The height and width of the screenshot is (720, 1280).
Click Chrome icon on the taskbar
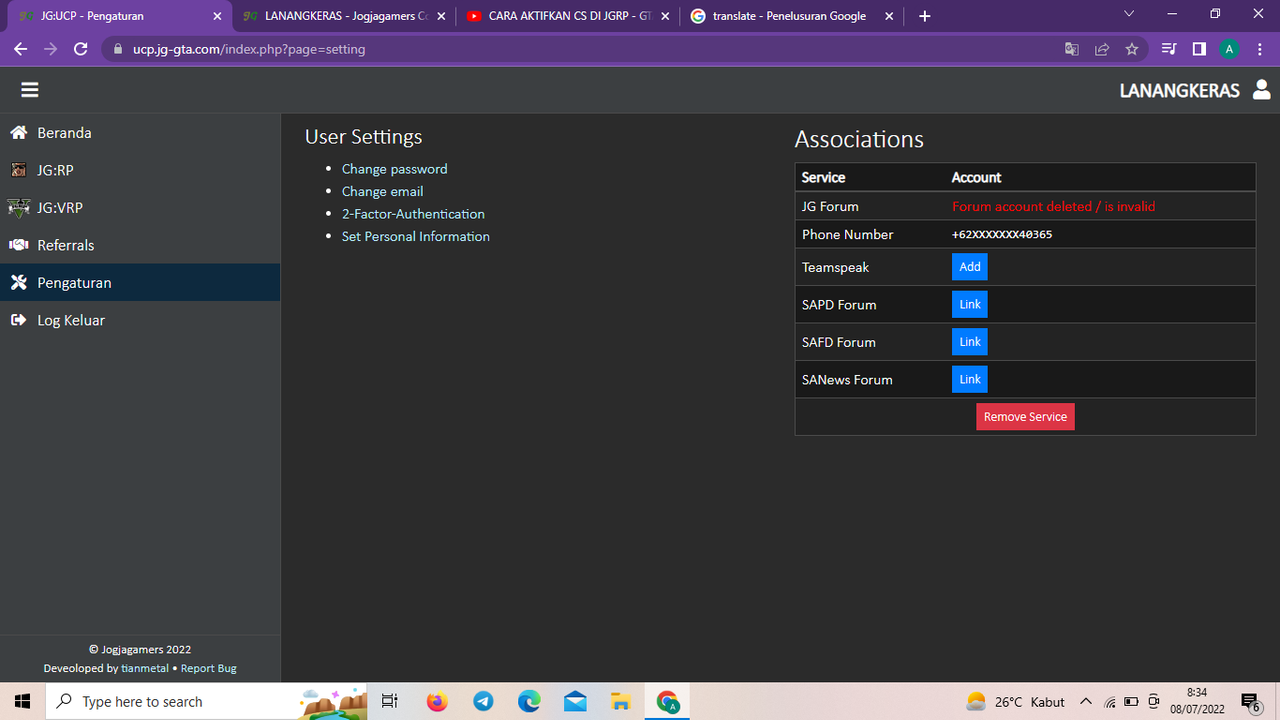(667, 701)
